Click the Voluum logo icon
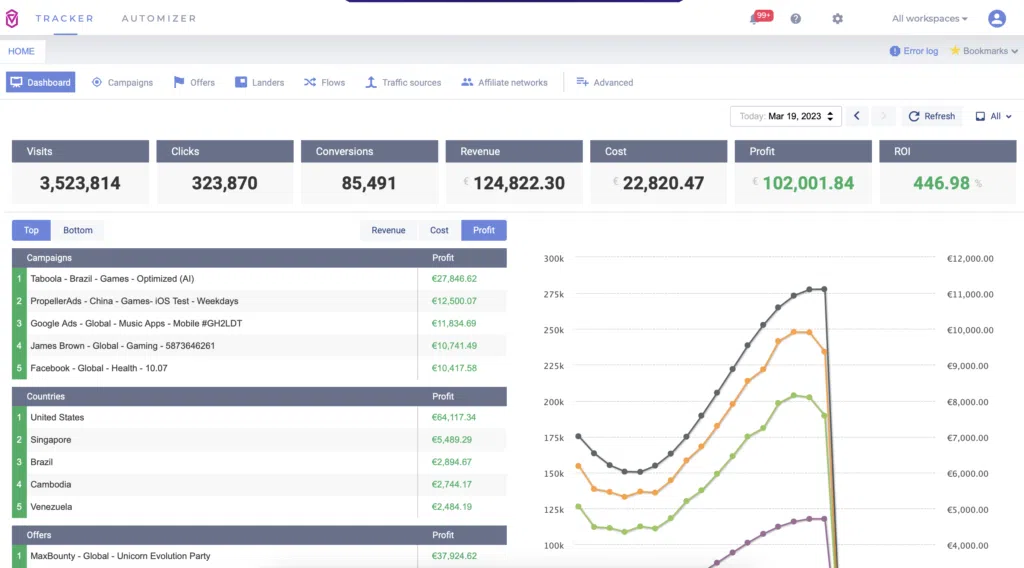The height and width of the screenshot is (568, 1024). click(12, 18)
